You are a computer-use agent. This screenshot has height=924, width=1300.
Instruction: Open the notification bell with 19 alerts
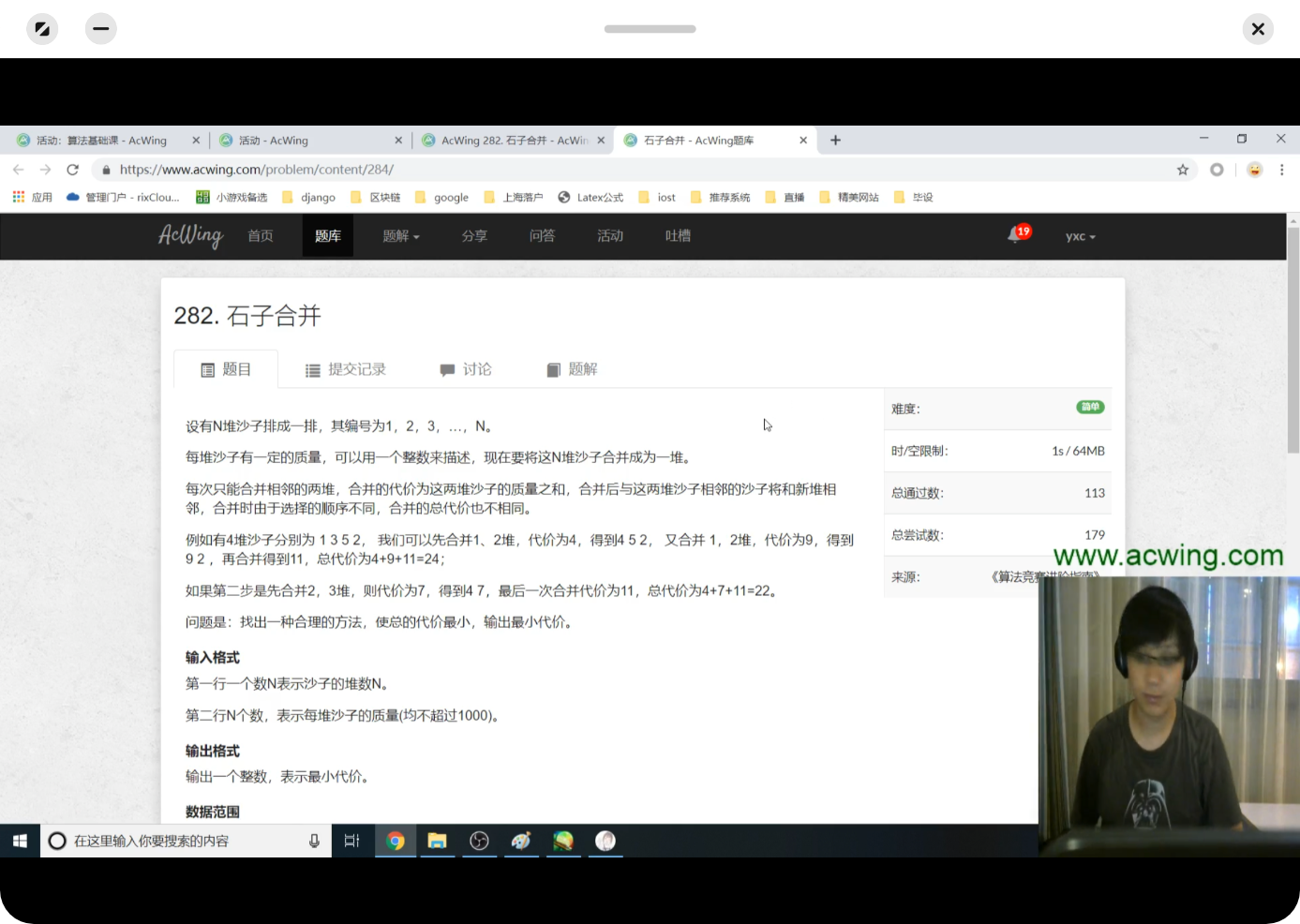(x=1016, y=235)
